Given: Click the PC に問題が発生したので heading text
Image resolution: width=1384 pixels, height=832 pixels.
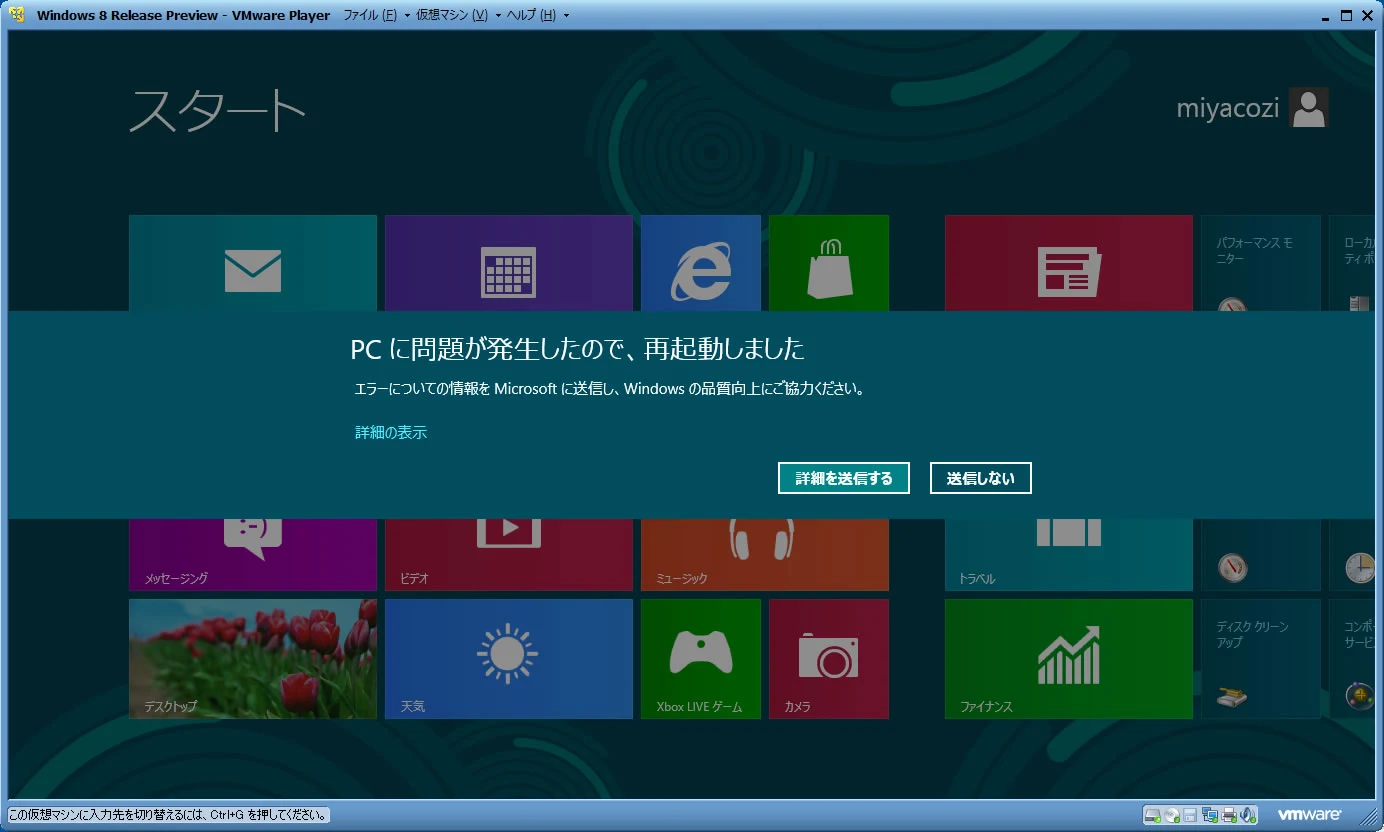Looking at the screenshot, I should tap(577, 349).
